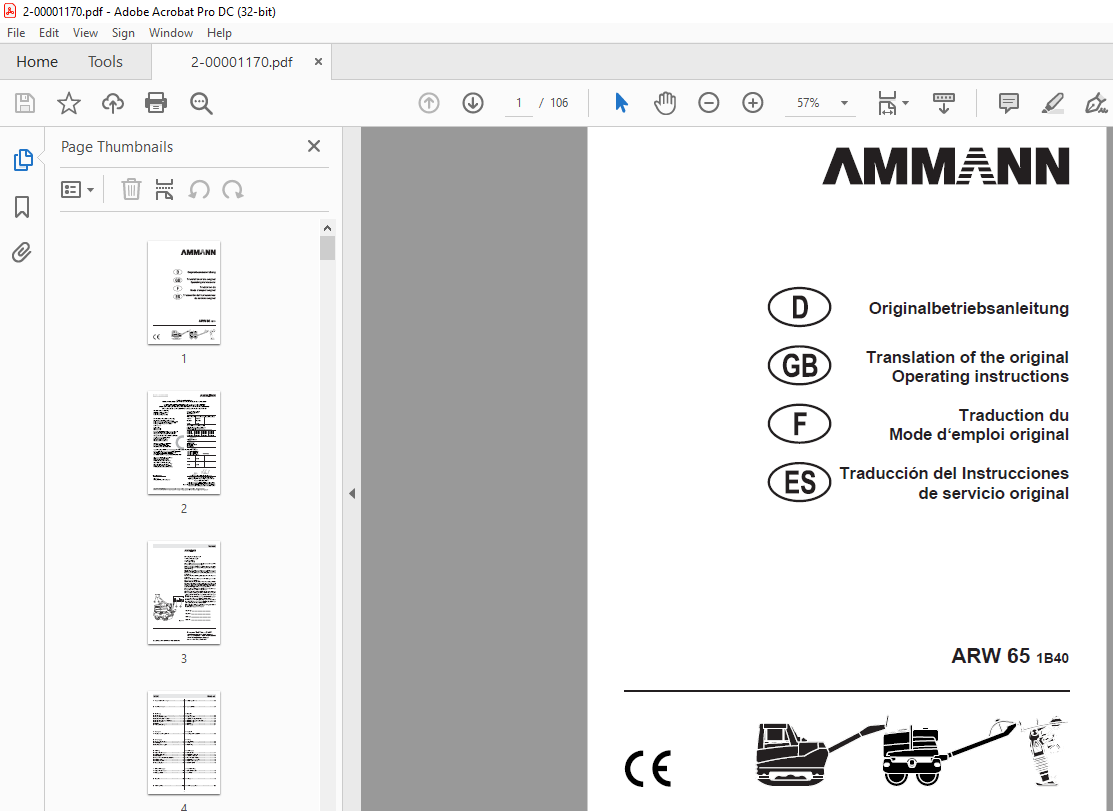The height and width of the screenshot is (811, 1113).
Task: Click the upload to cloud icon
Action: (x=113, y=104)
